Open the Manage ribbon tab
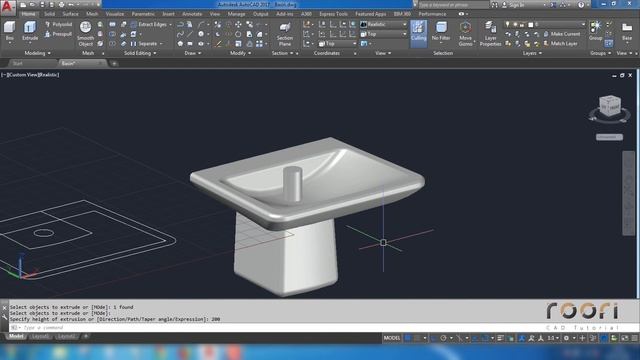640x360 pixels. pos(236,14)
